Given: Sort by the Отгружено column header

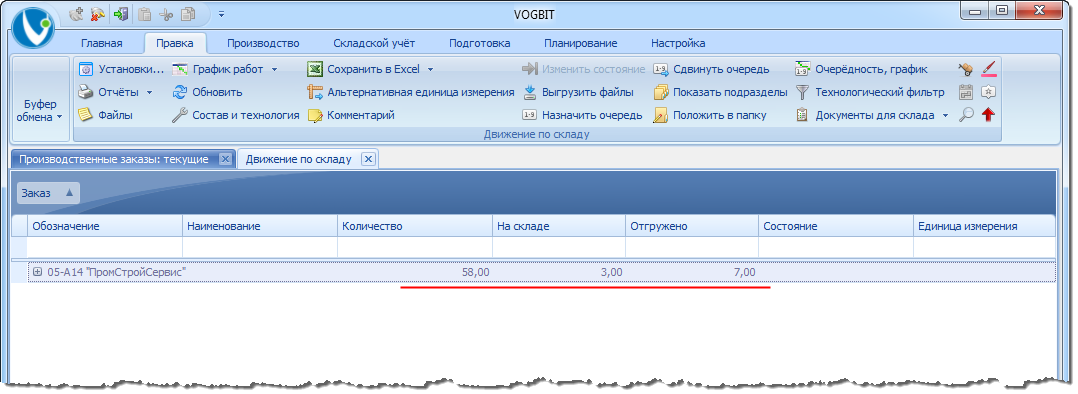Looking at the screenshot, I should click(692, 226).
